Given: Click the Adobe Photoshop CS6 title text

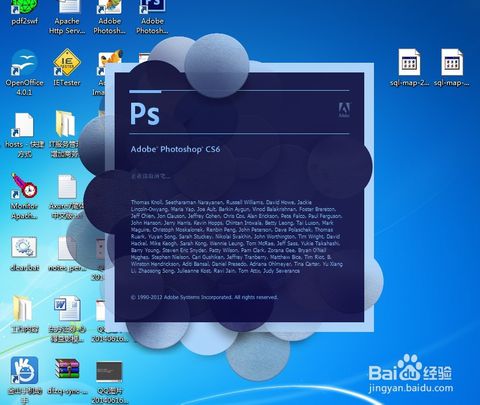Looking at the screenshot, I should (175, 149).
